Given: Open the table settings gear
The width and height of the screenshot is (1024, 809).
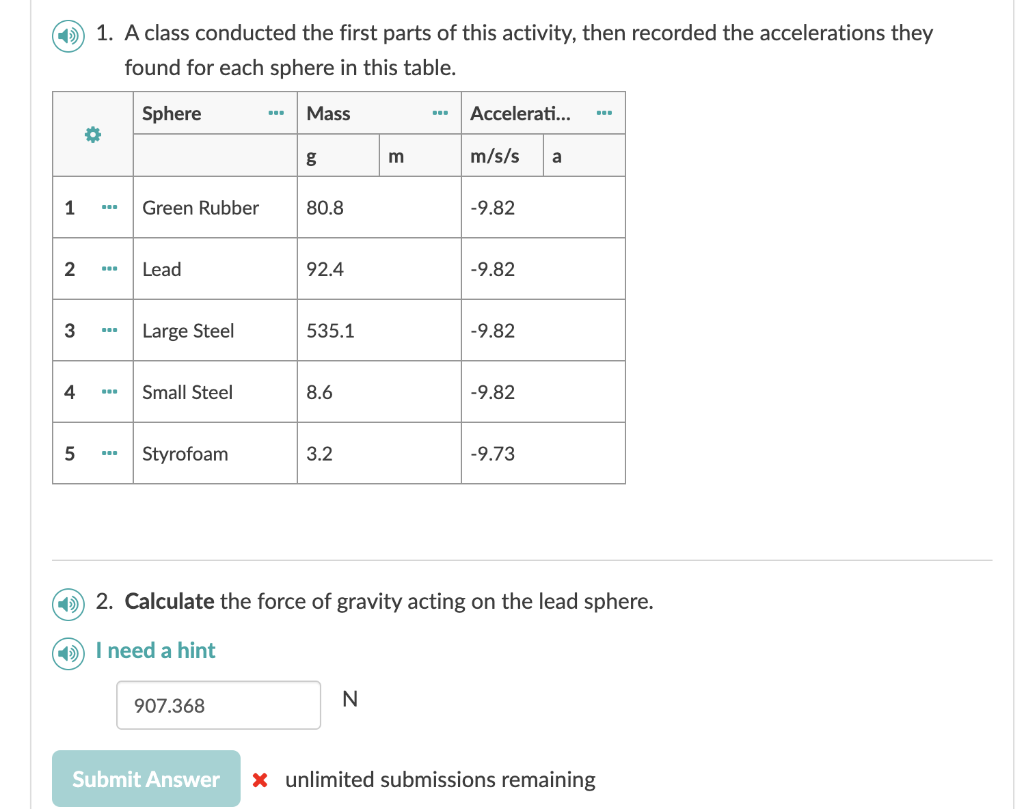Looking at the screenshot, I should pyautogui.click(x=92, y=133).
